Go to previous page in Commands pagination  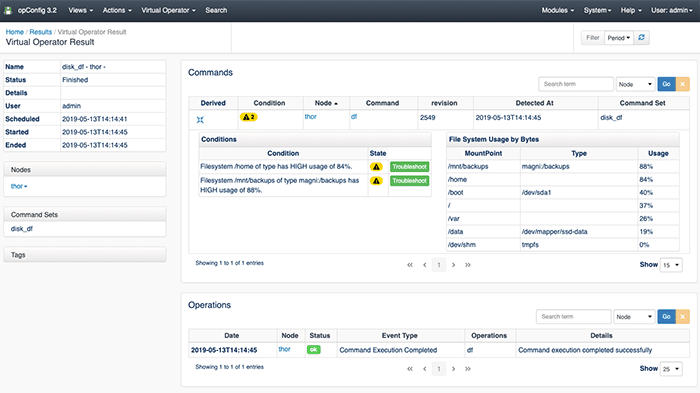[x=425, y=265]
